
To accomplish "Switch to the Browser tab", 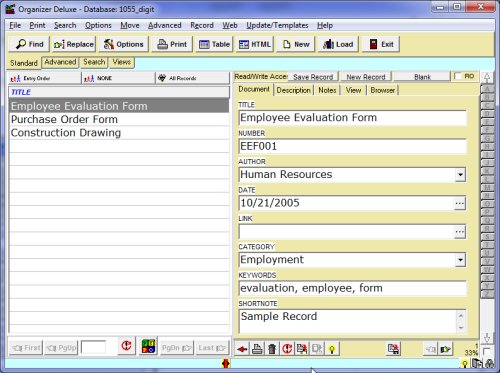I will pos(383,90).
